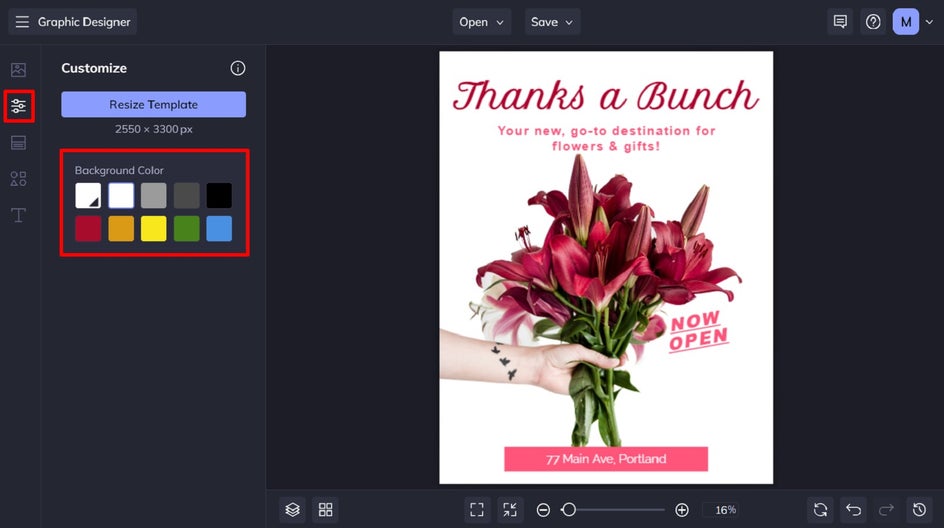
Task: Select the Thanks a Bunch headline text
Action: pyautogui.click(x=606, y=96)
